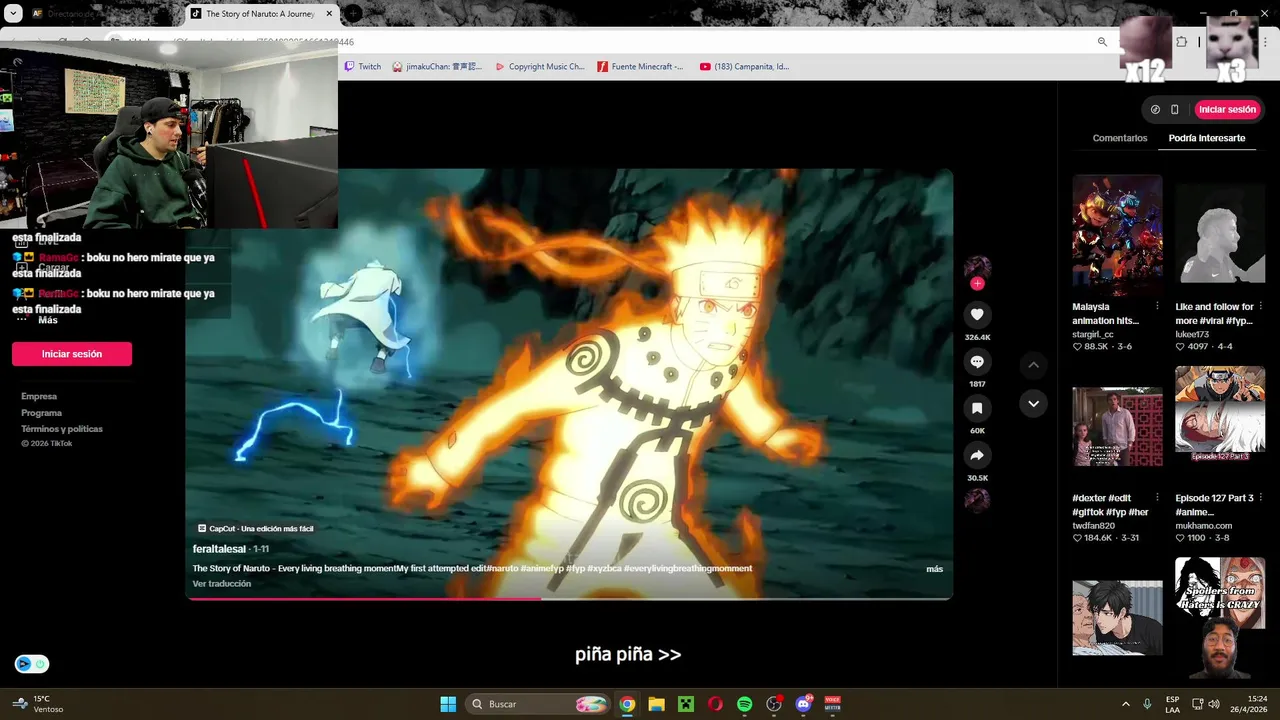Click the Windows taskbar Buscar search box

[x=538, y=704]
